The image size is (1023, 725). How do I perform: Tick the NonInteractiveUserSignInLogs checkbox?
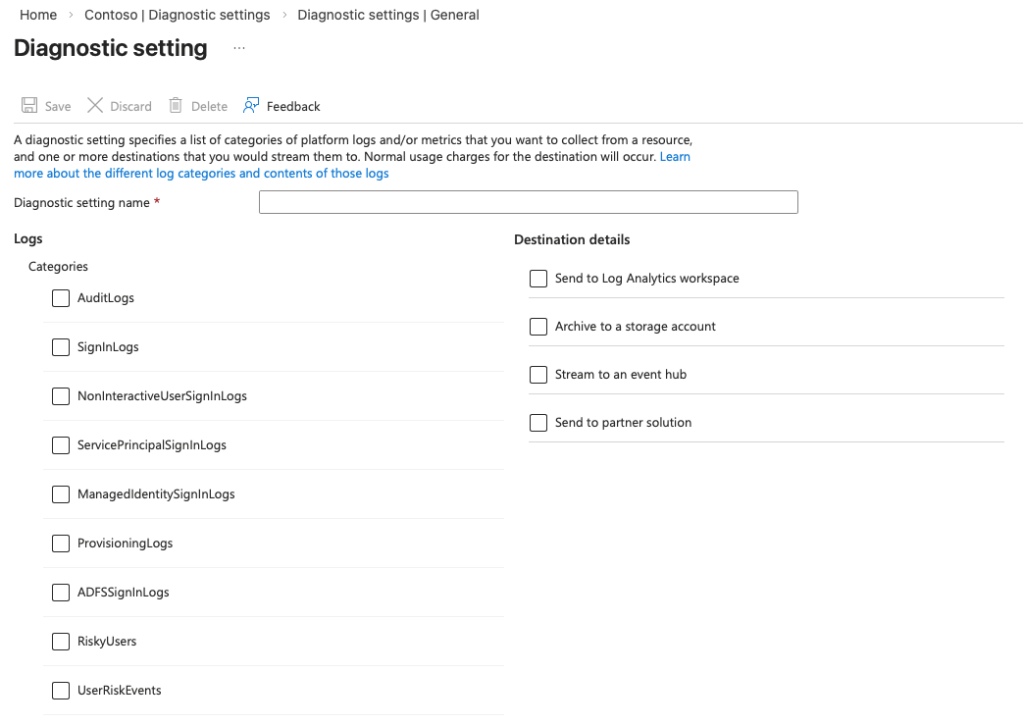click(x=61, y=396)
